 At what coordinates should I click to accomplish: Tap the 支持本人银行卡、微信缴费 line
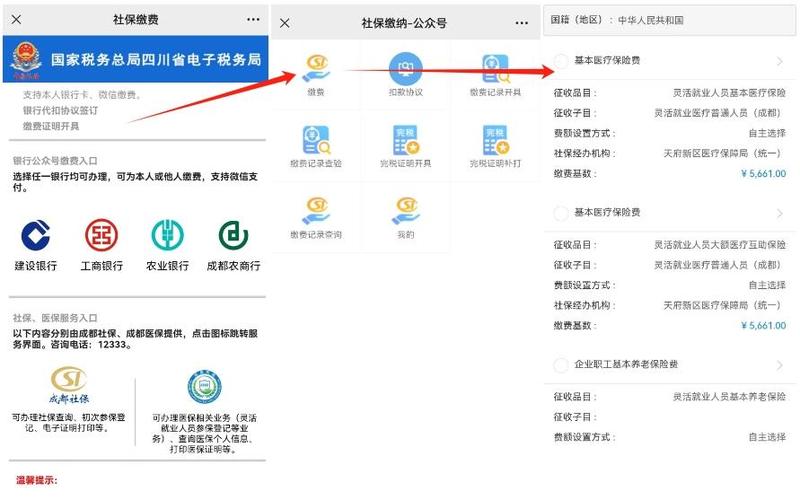coord(82,95)
